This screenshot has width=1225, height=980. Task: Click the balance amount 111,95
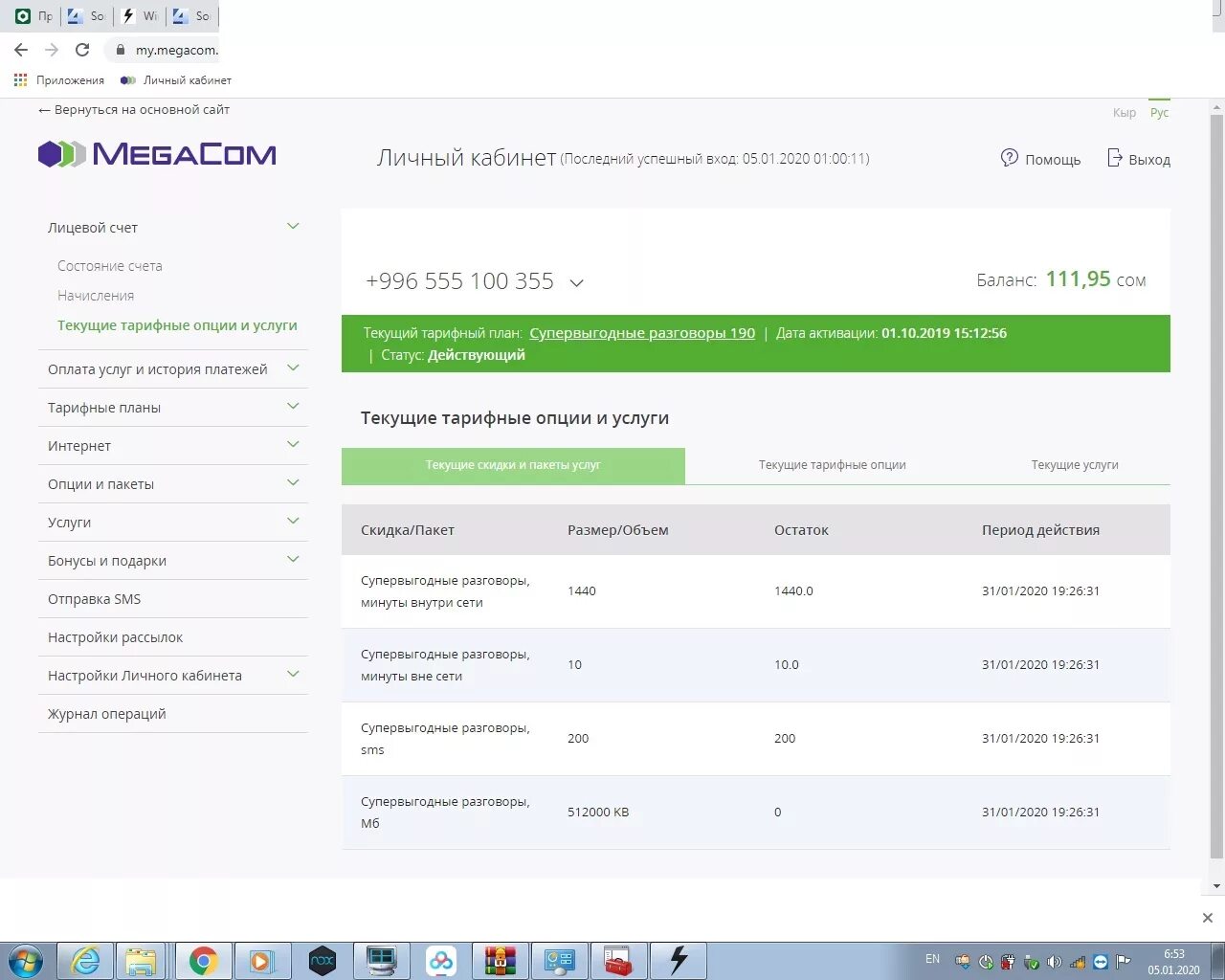1078,279
